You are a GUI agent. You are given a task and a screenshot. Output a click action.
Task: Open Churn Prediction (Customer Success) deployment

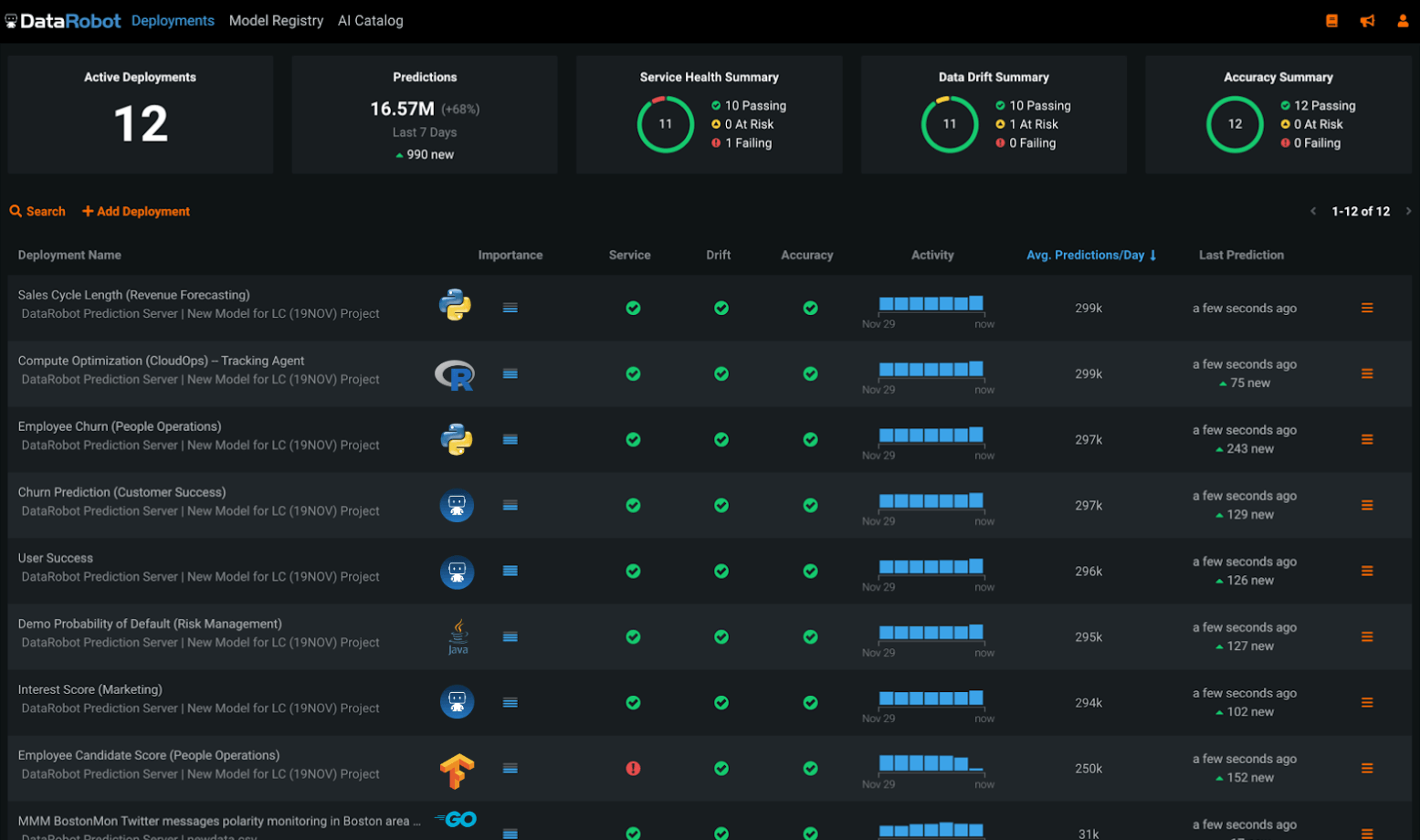click(121, 492)
